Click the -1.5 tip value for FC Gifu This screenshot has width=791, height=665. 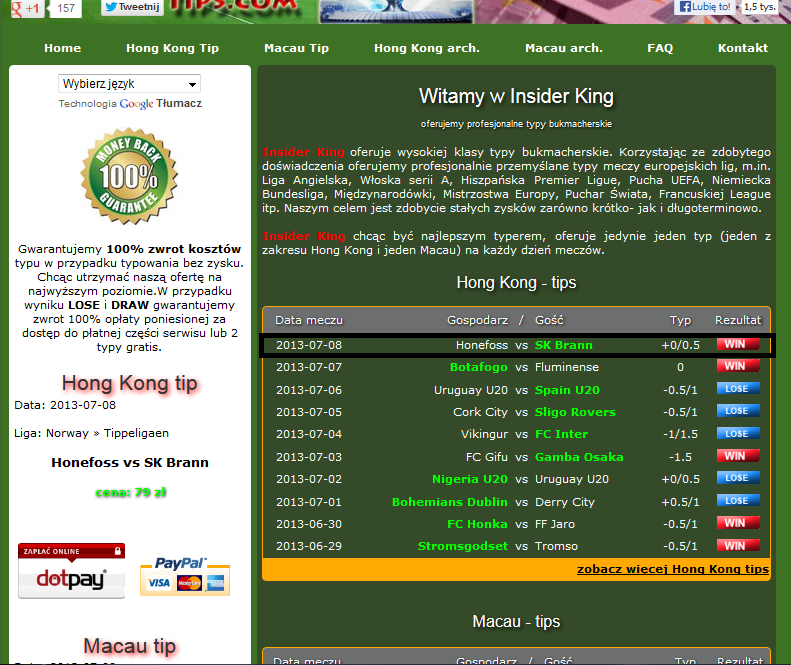(680, 457)
